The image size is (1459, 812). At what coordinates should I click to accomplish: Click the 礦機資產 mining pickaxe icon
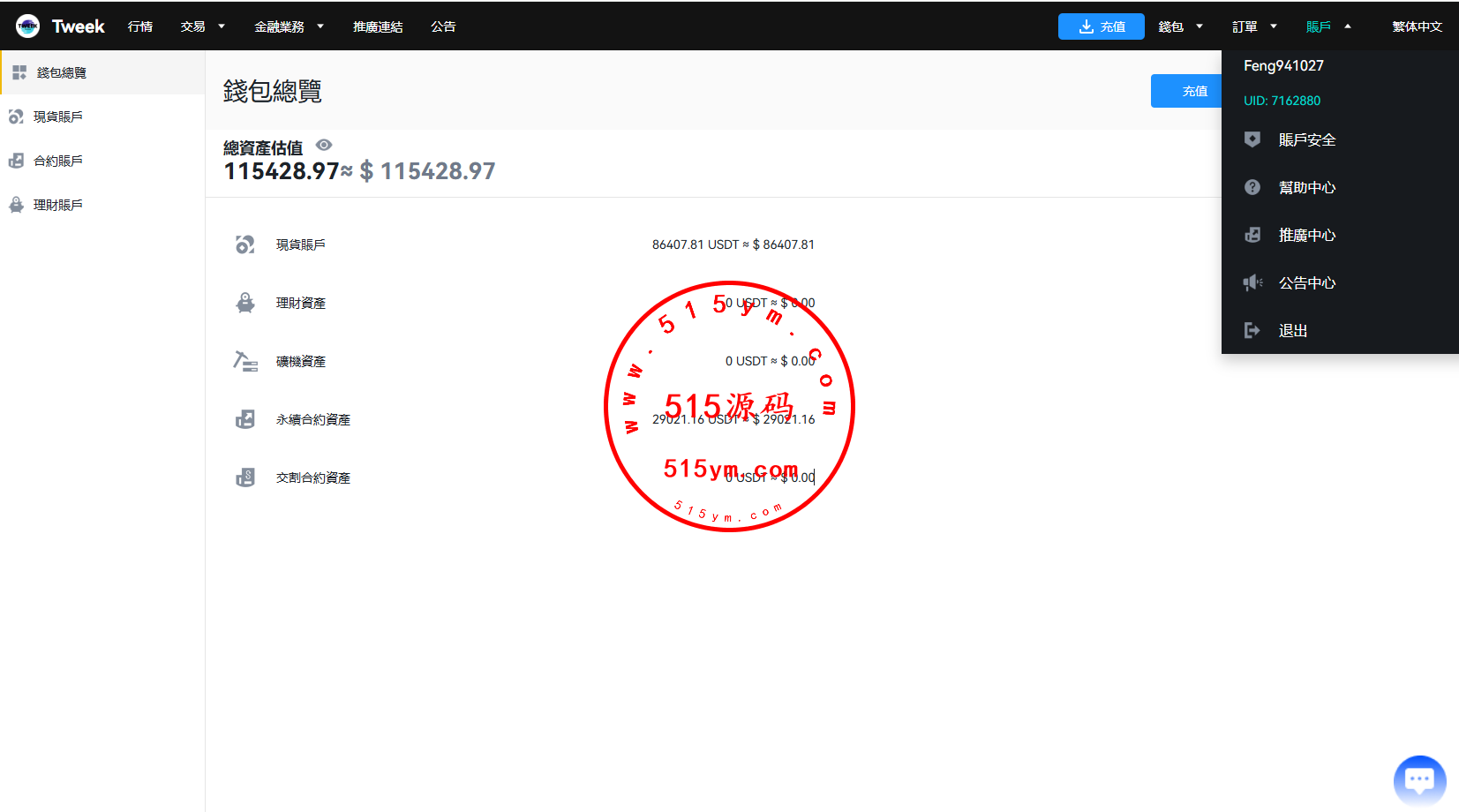[x=245, y=361]
